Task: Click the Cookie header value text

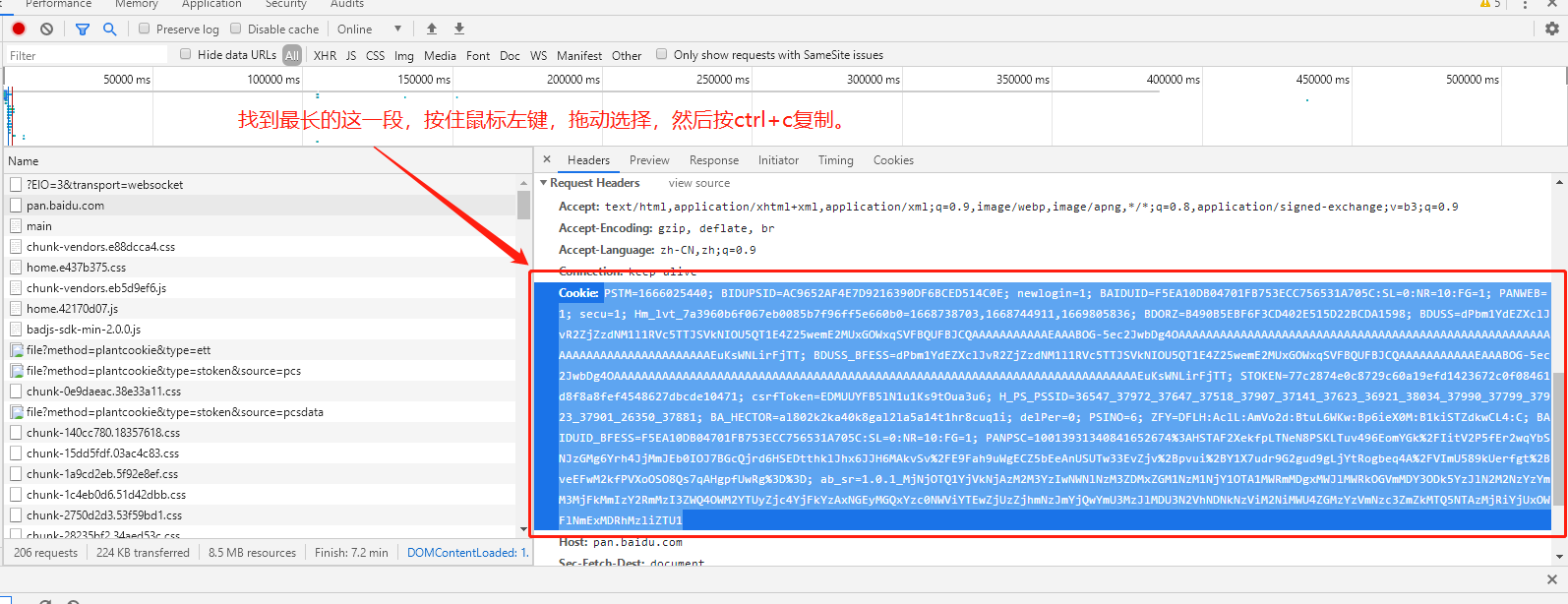Action: [x=1054, y=406]
